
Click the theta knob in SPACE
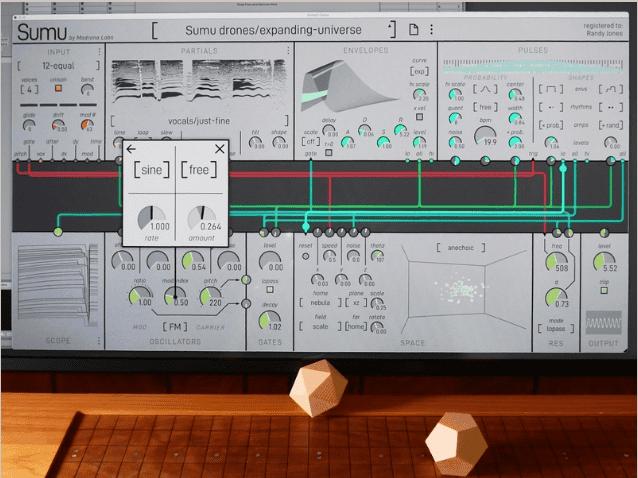pos(377,256)
